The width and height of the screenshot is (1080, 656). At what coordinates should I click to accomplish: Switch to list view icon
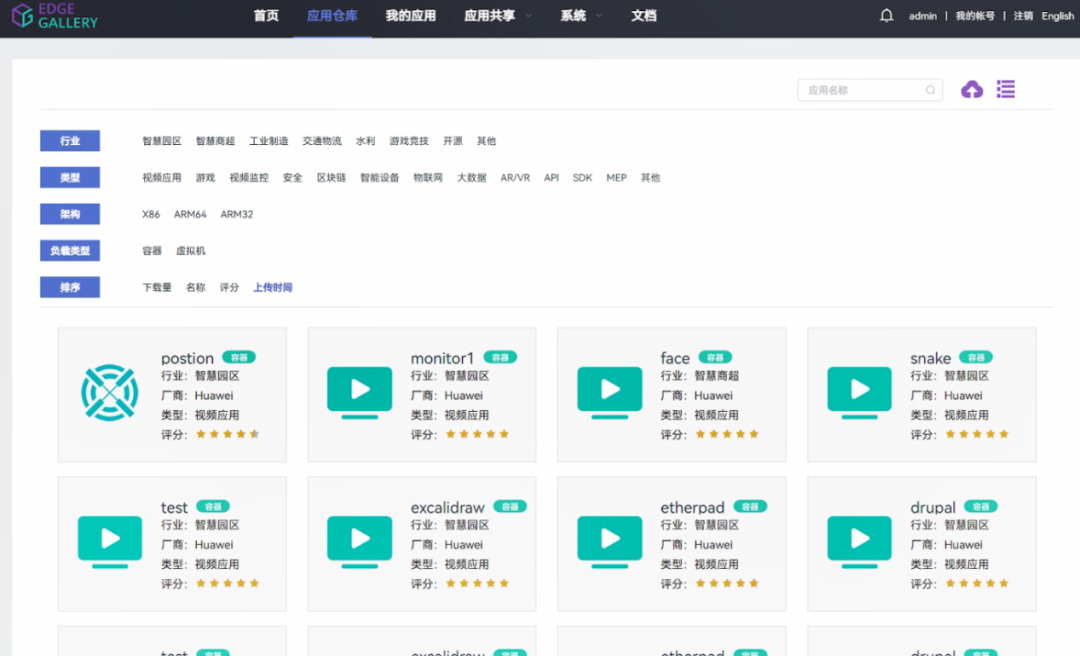[1006, 89]
